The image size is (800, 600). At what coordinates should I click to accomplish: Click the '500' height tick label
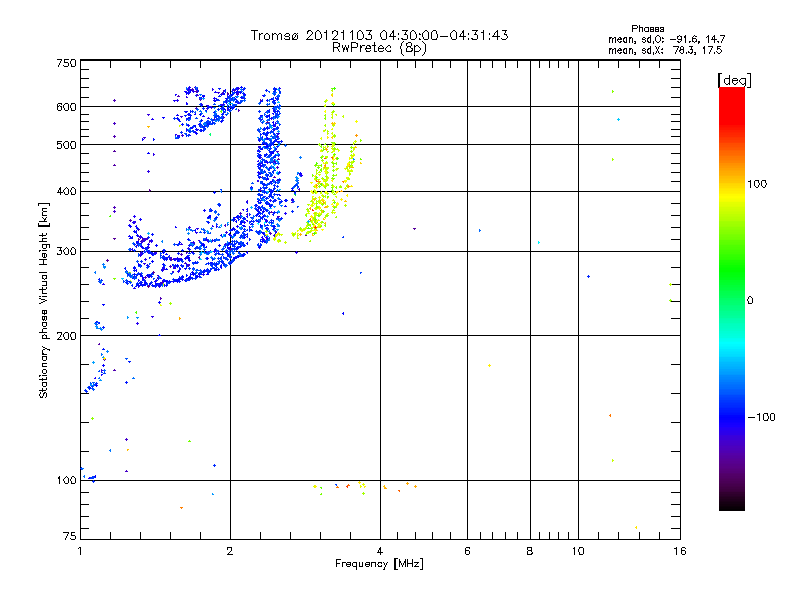pyautogui.click(x=66, y=145)
